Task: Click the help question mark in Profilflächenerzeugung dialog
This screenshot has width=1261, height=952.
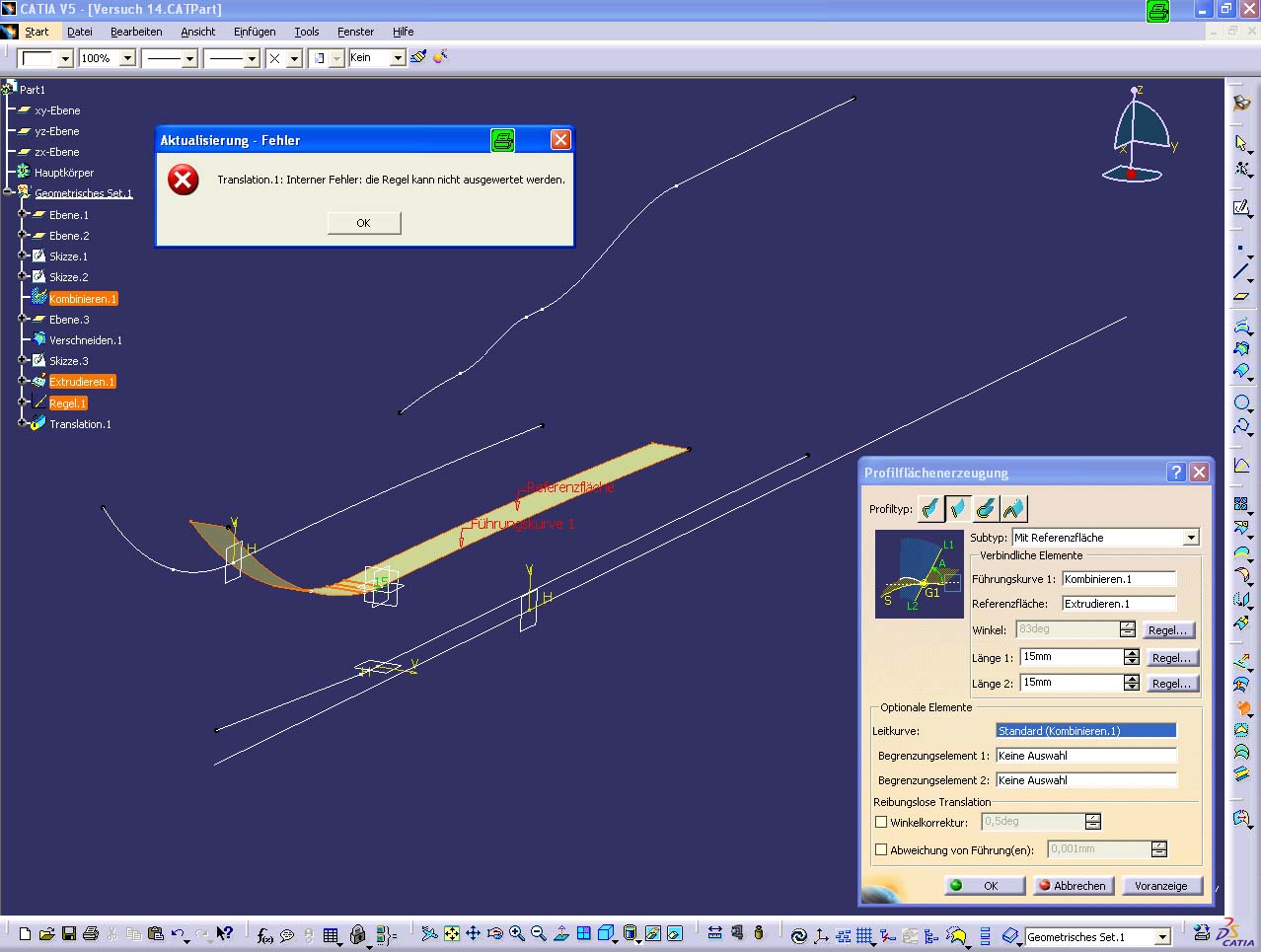Action: [x=1176, y=473]
